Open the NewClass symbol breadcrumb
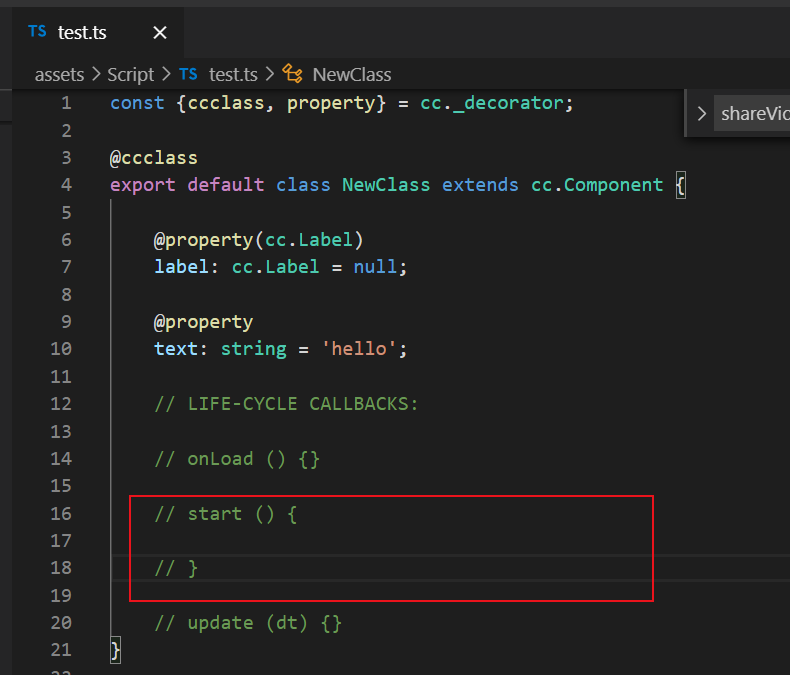 (351, 75)
